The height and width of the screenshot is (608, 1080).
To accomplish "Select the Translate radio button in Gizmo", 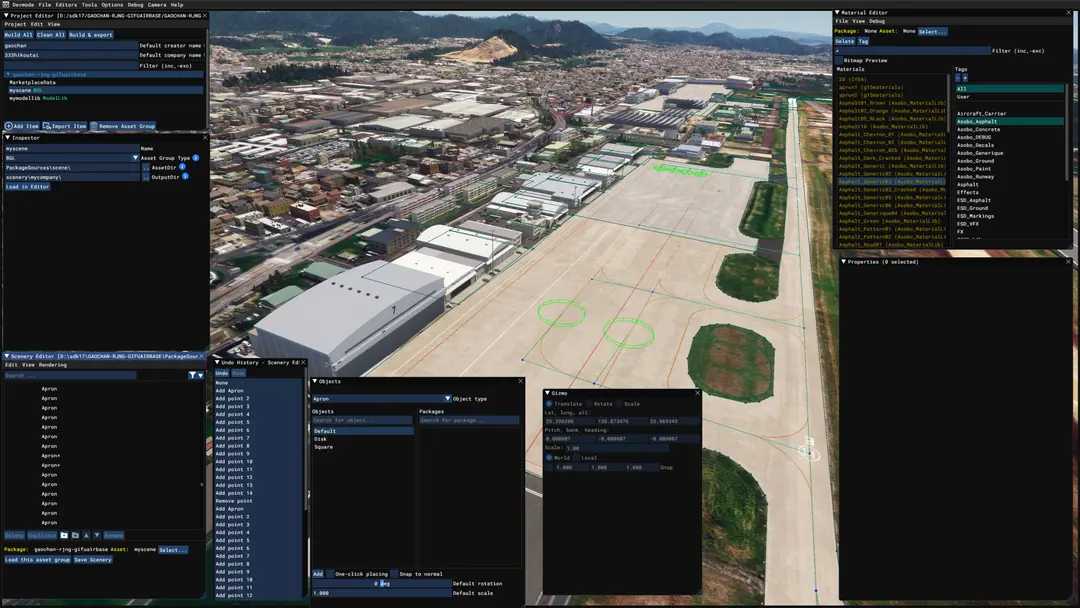I will tap(549, 403).
